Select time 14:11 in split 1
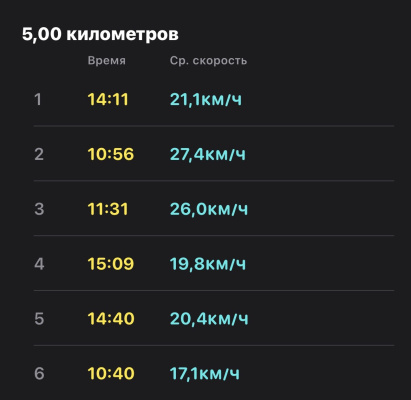 click(x=108, y=99)
